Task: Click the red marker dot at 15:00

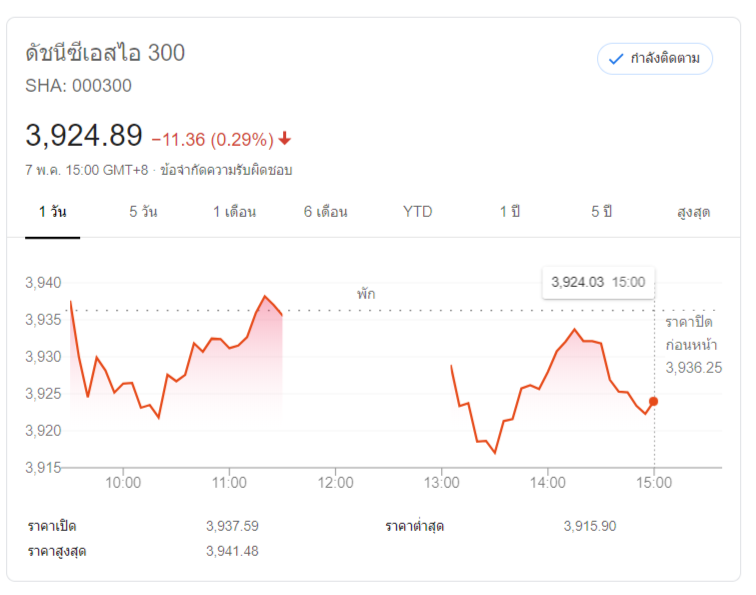Action: [x=654, y=401]
